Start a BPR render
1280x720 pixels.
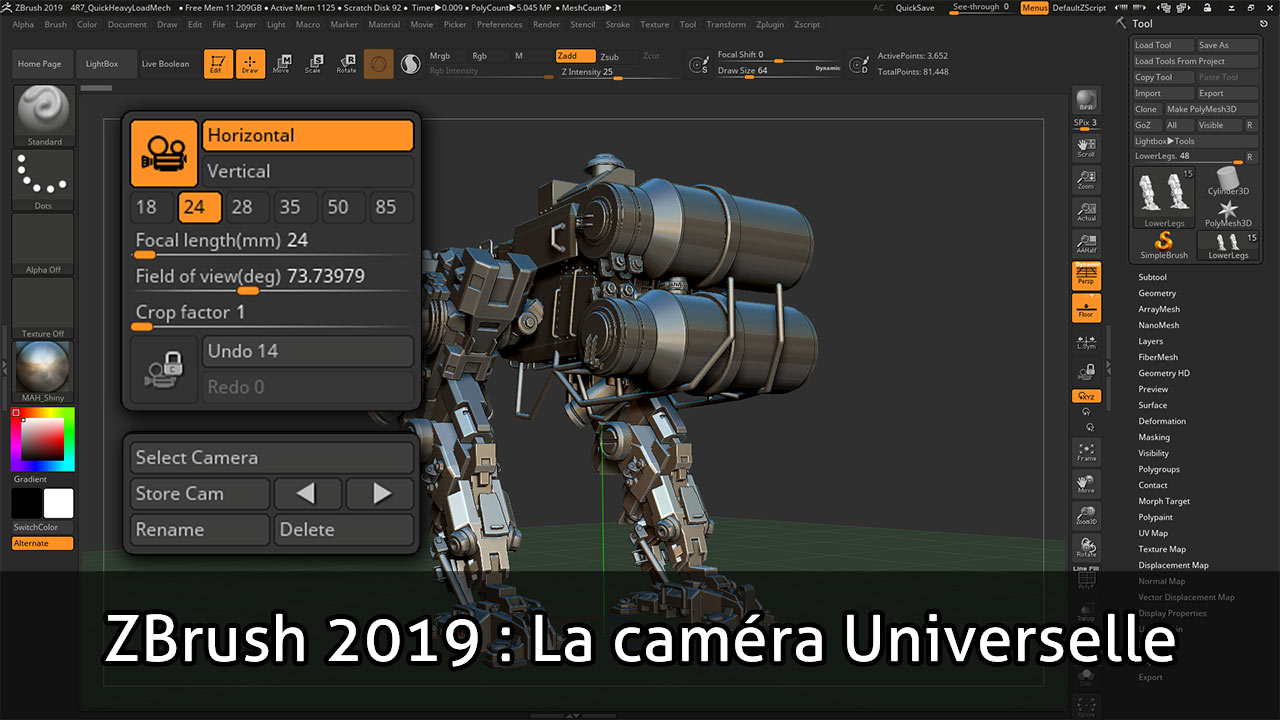(1086, 101)
